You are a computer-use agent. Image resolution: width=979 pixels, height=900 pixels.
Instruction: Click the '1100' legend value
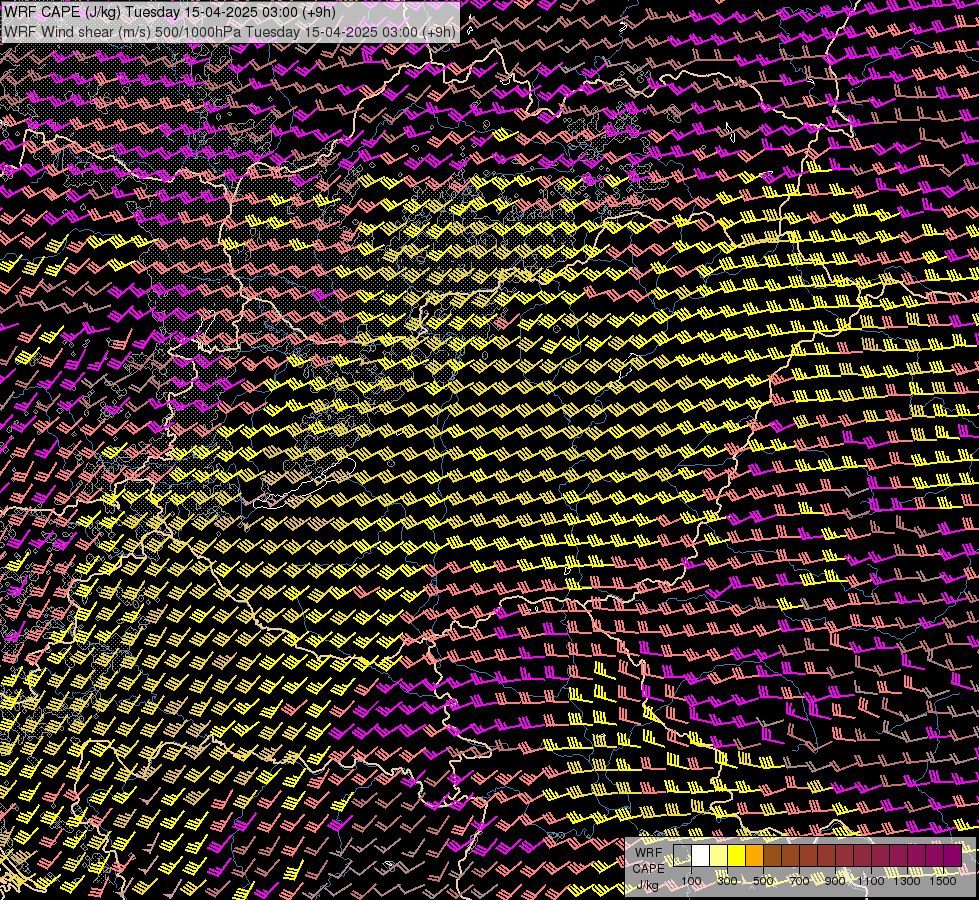(870, 881)
